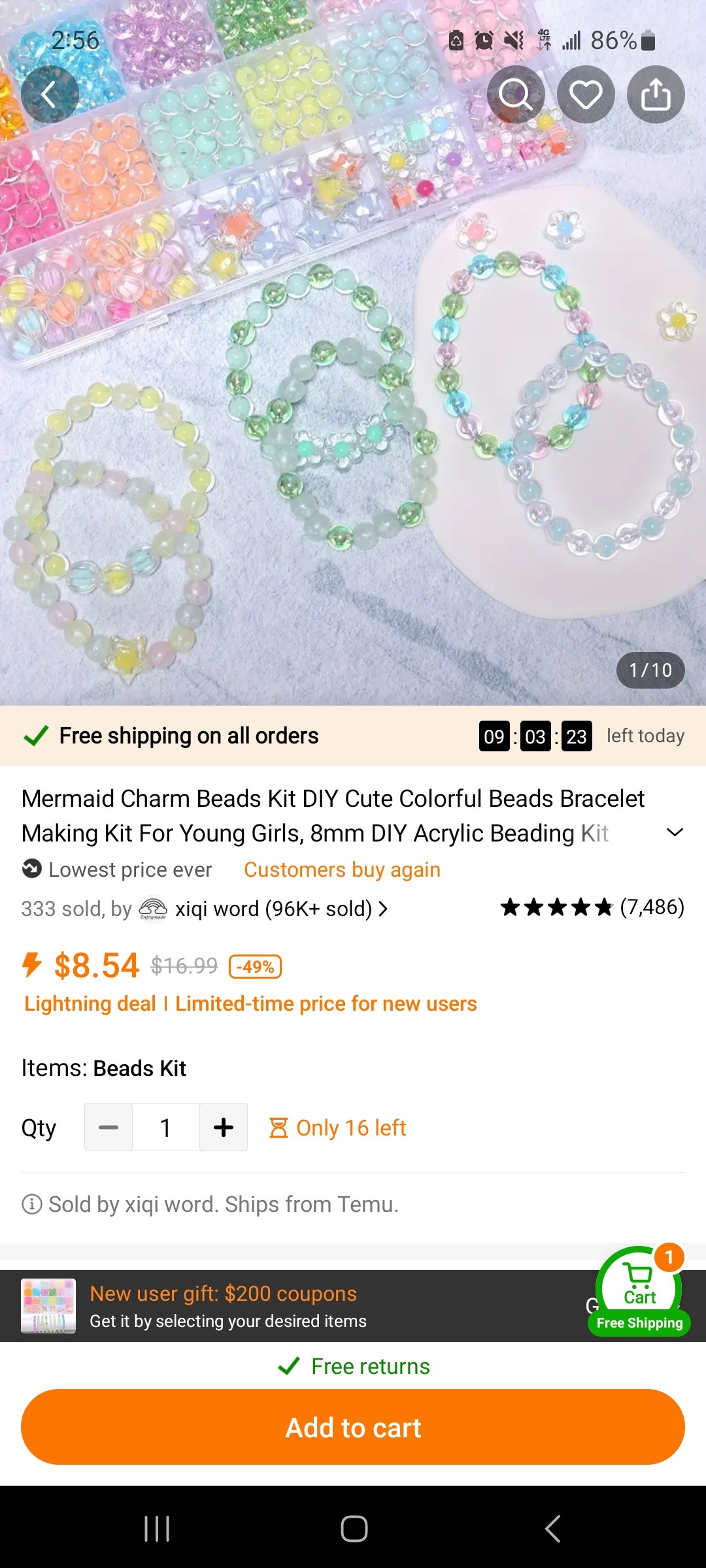Tap the share icon
Image resolution: width=706 pixels, height=1568 pixels.
coord(656,95)
